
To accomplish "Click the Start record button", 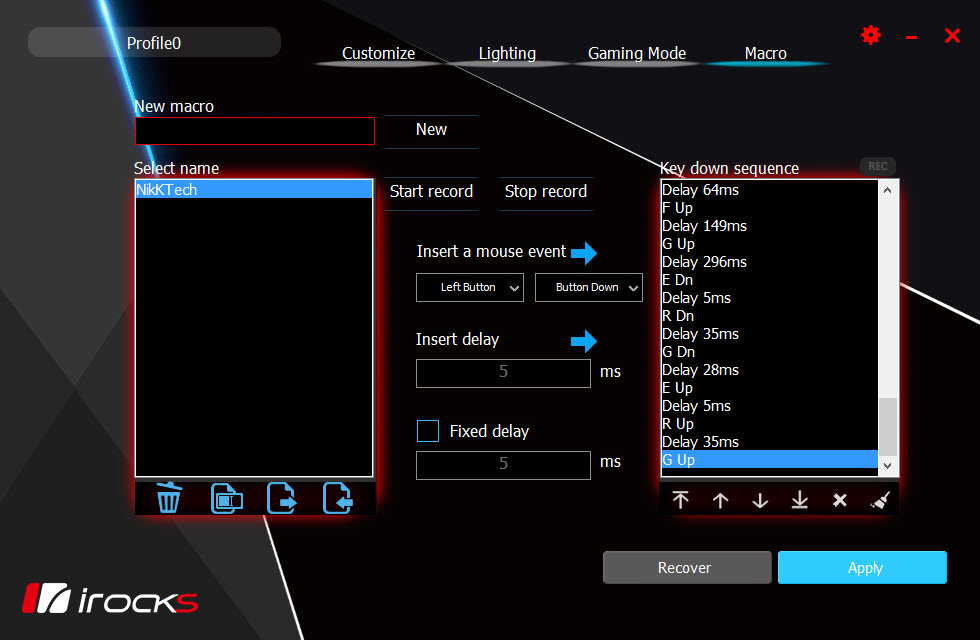I will 431,192.
